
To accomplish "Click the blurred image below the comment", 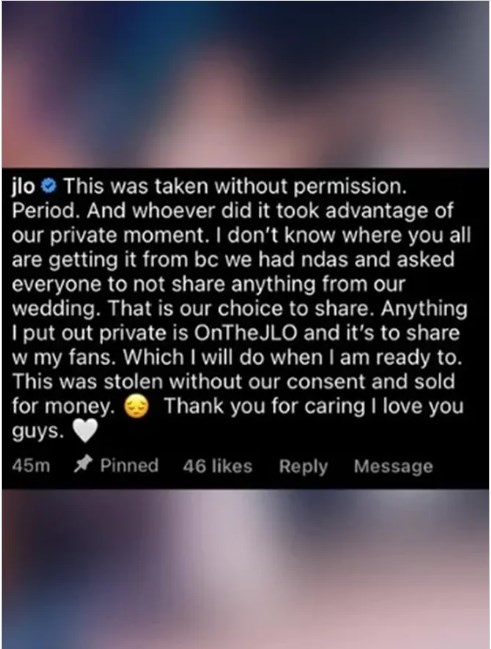I will pyautogui.click(x=246, y=569).
